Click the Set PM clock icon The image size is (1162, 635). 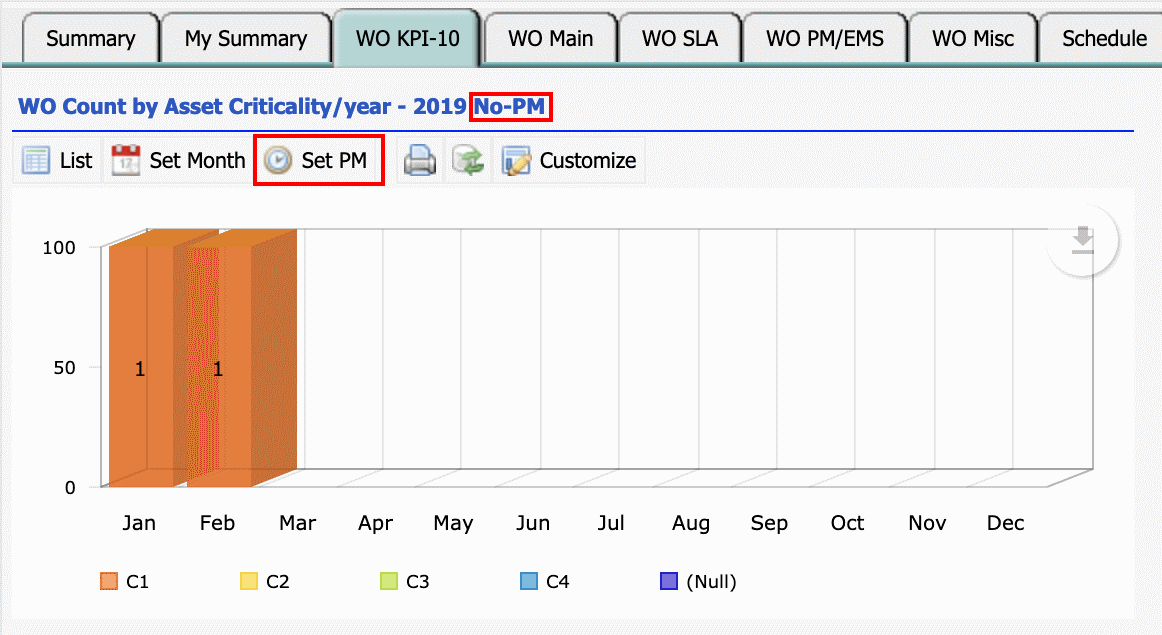pos(276,160)
